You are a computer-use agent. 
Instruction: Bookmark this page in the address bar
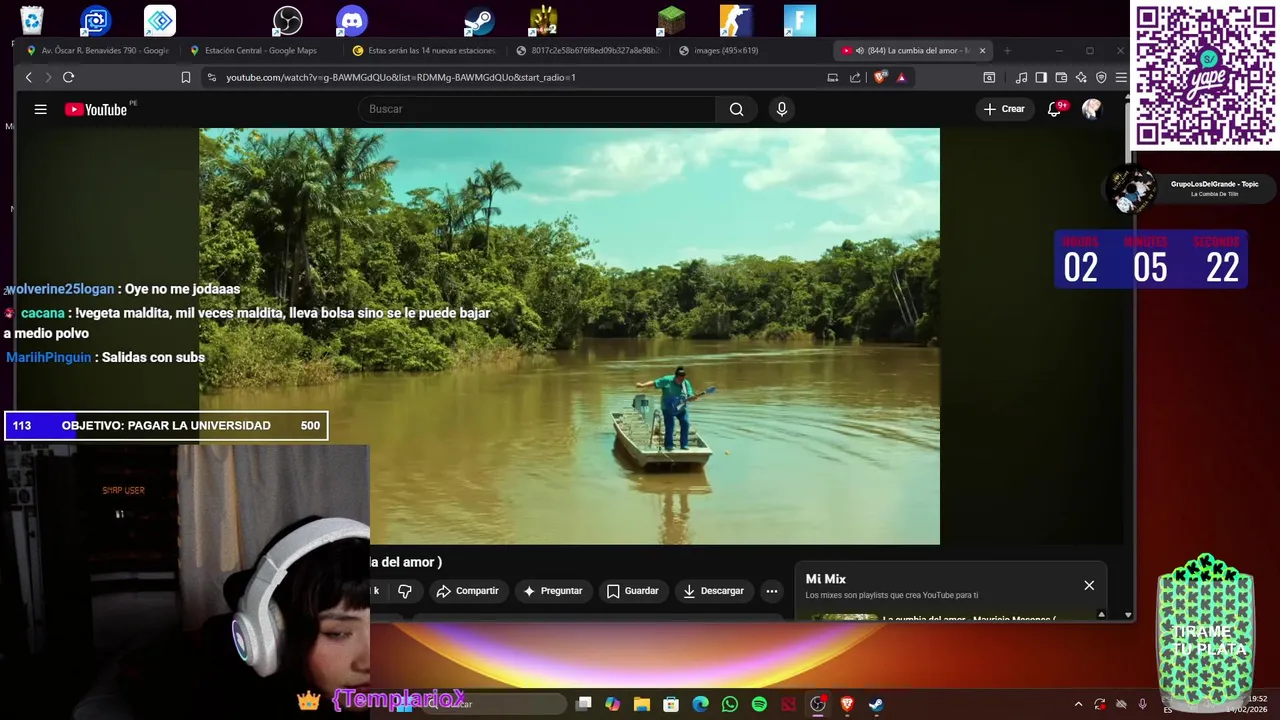(186, 77)
